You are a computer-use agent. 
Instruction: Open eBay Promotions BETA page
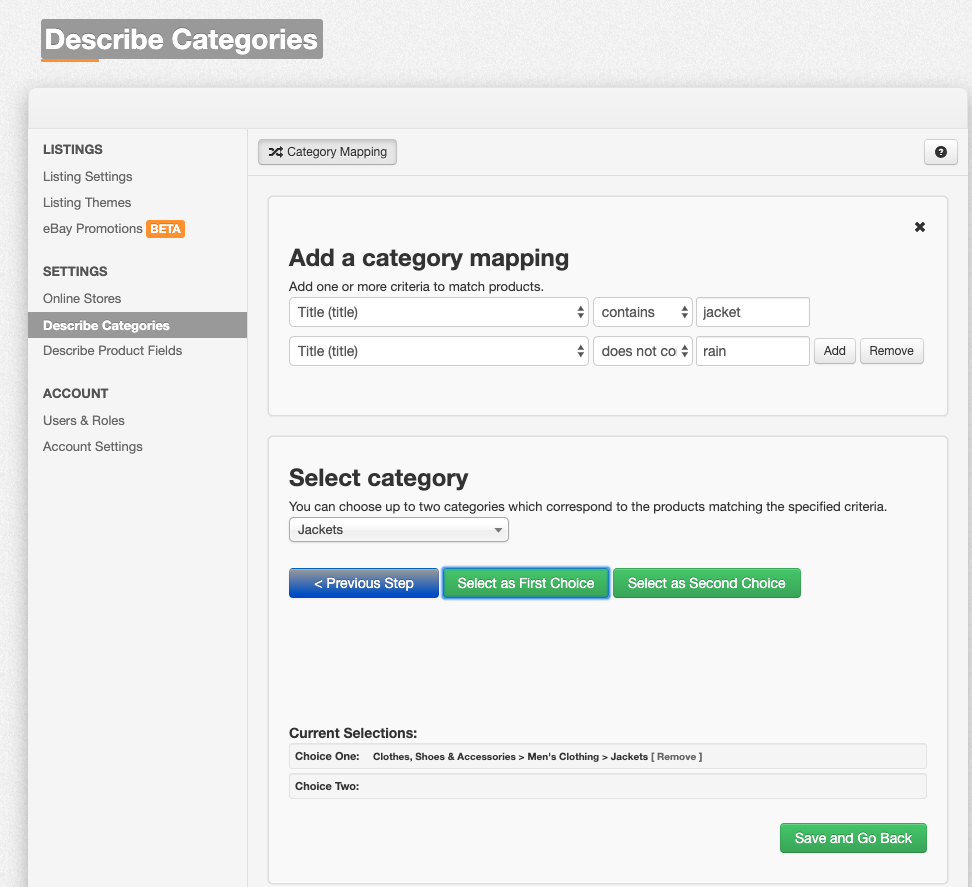(113, 229)
